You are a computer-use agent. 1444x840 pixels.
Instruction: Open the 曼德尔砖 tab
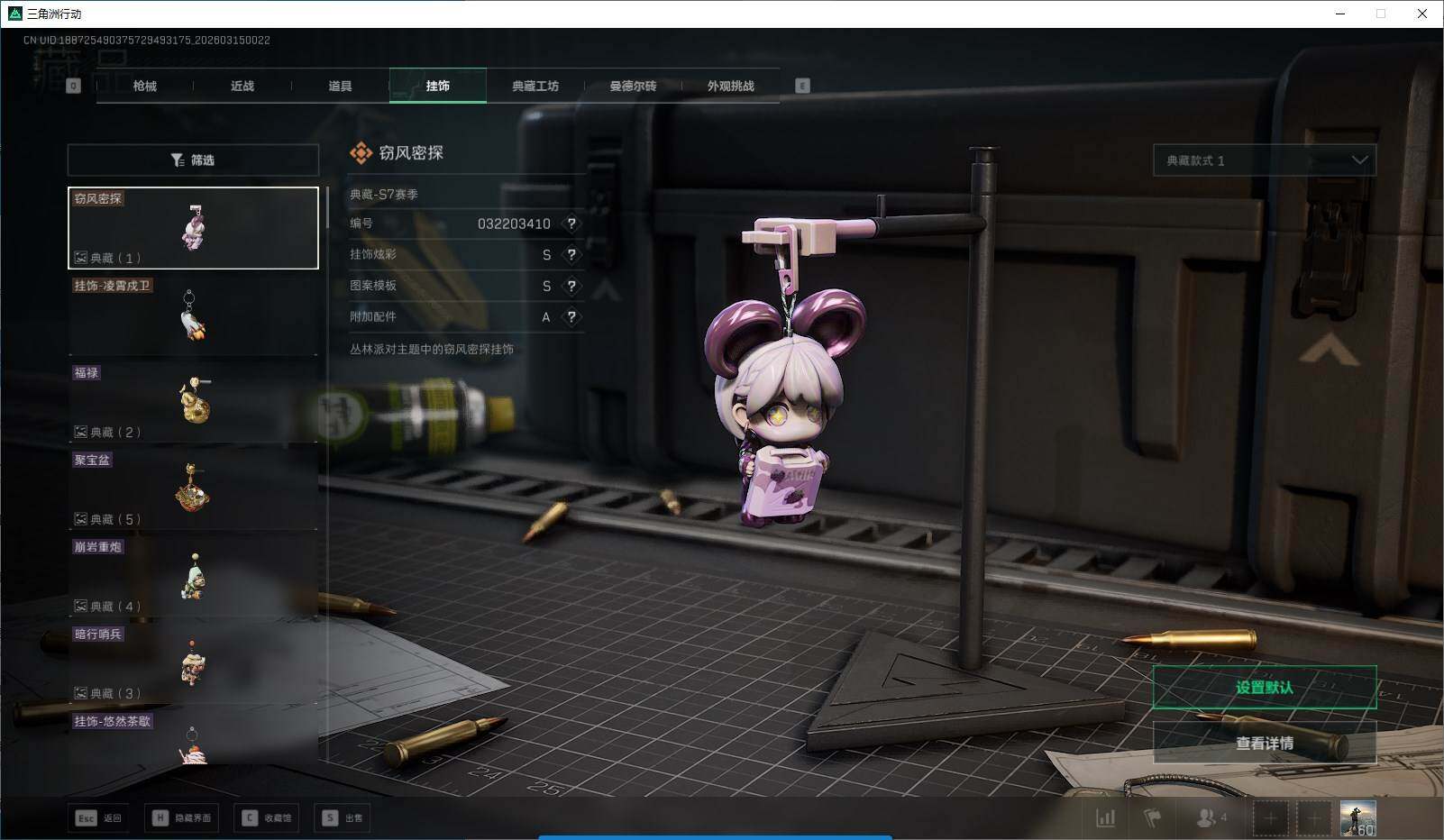tap(633, 87)
